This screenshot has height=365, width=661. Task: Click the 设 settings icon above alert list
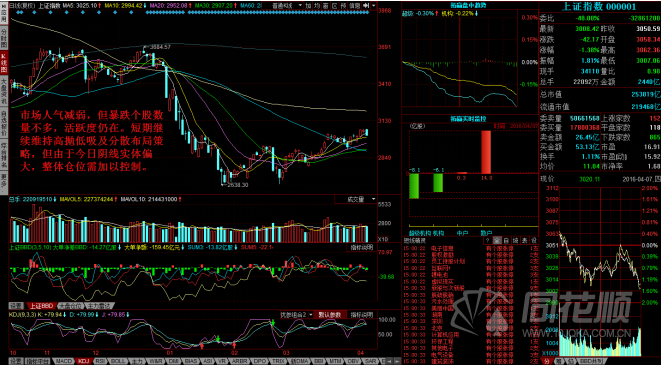(534, 240)
